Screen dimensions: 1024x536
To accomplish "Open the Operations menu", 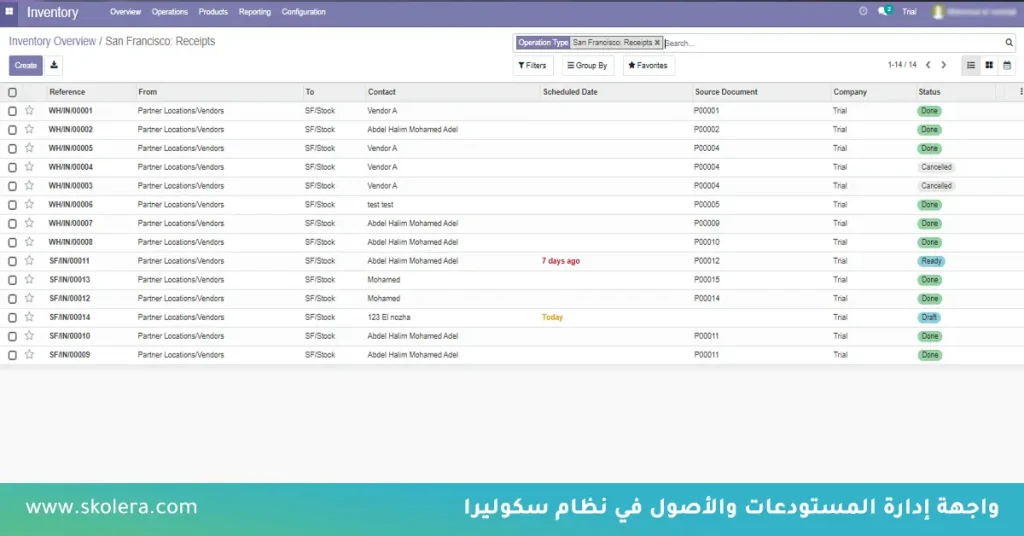I will (x=170, y=12).
